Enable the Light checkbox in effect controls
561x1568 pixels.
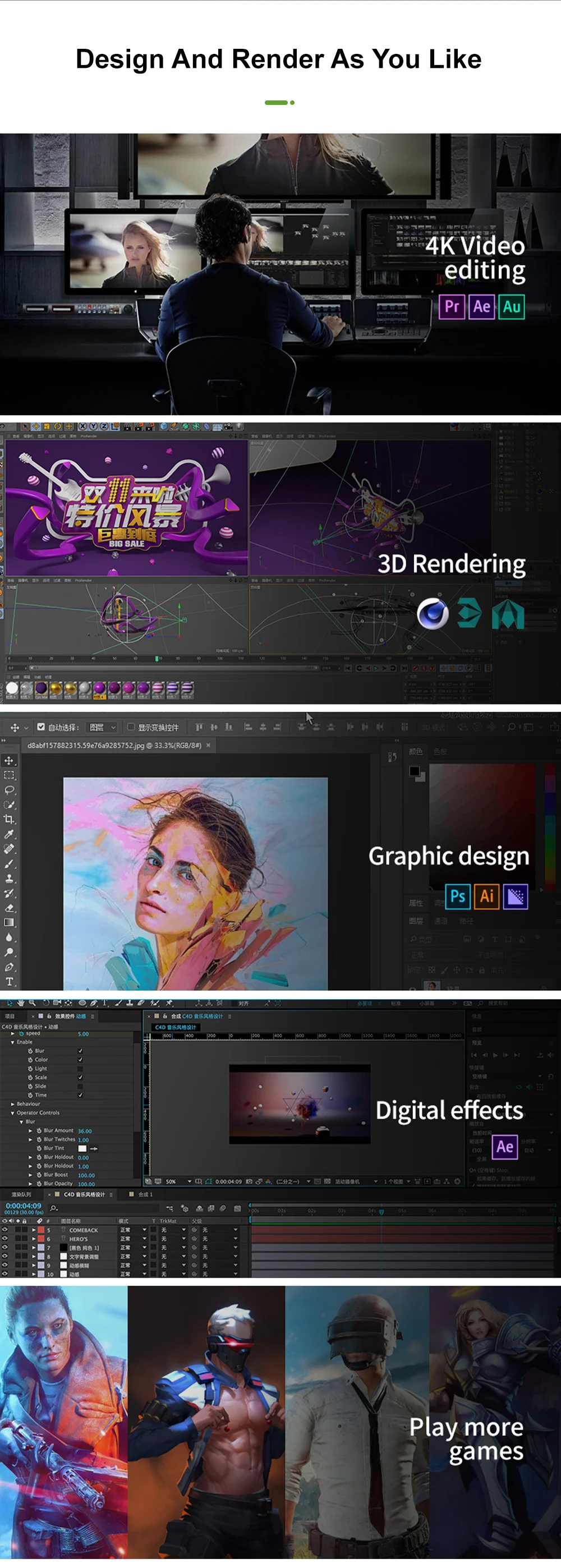tap(80, 1068)
